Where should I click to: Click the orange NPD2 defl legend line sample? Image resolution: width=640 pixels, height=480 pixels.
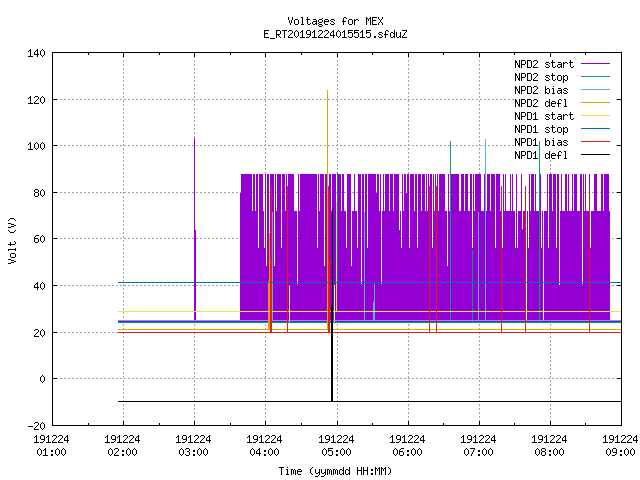pos(595,102)
